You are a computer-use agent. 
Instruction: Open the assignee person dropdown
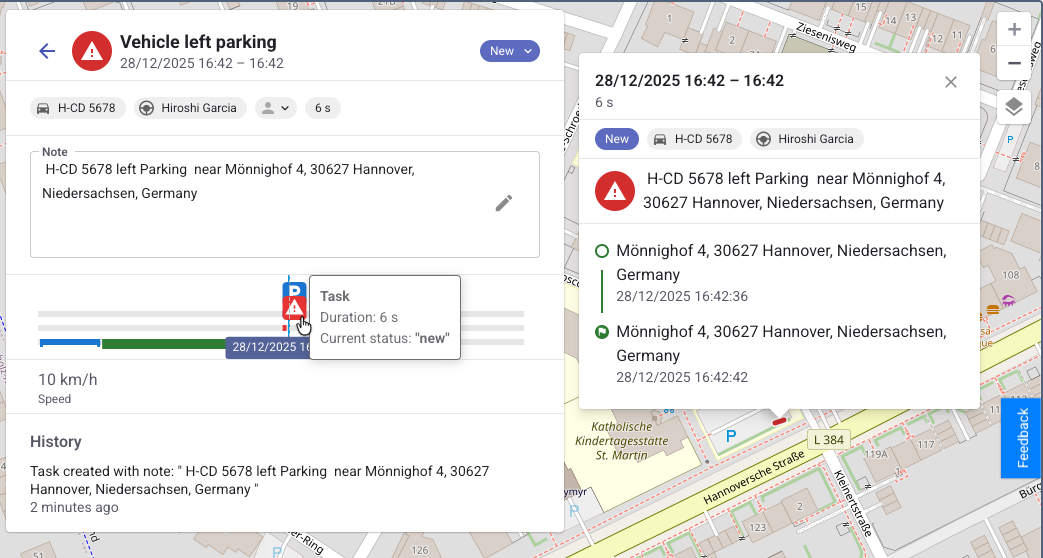point(276,108)
